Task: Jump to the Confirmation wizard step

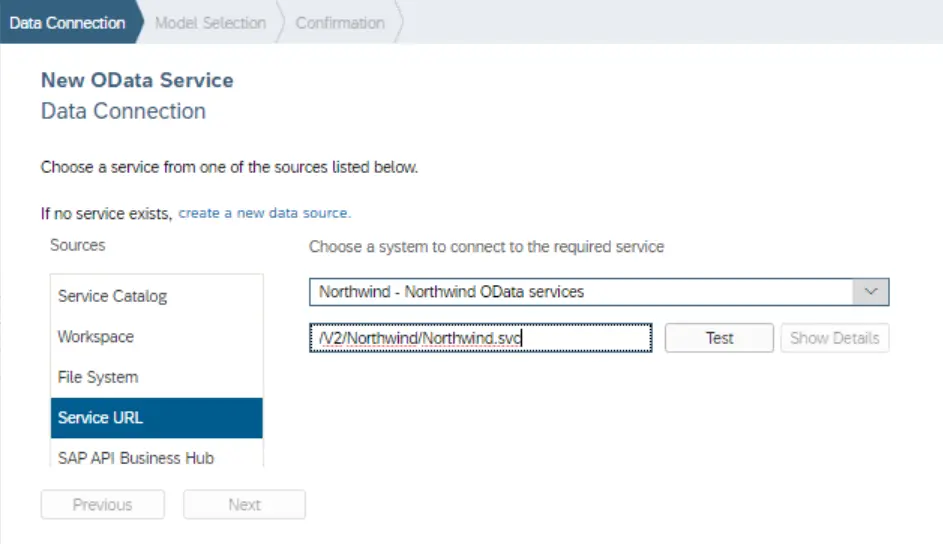Action: [x=340, y=22]
